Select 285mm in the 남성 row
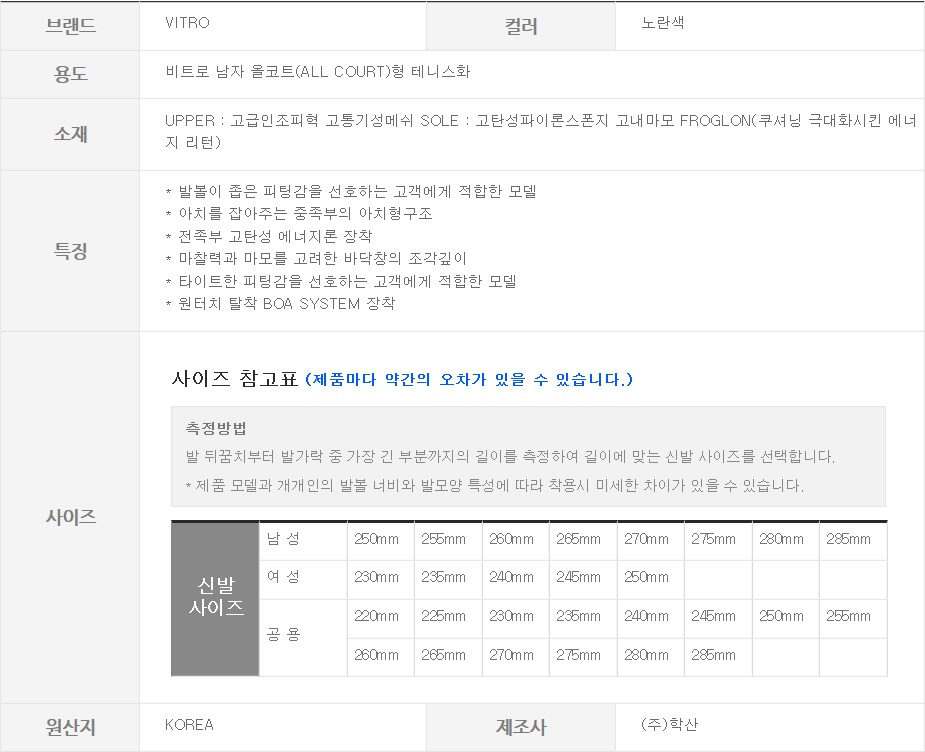This screenshot has width=925, height=752. click(849, 539)
